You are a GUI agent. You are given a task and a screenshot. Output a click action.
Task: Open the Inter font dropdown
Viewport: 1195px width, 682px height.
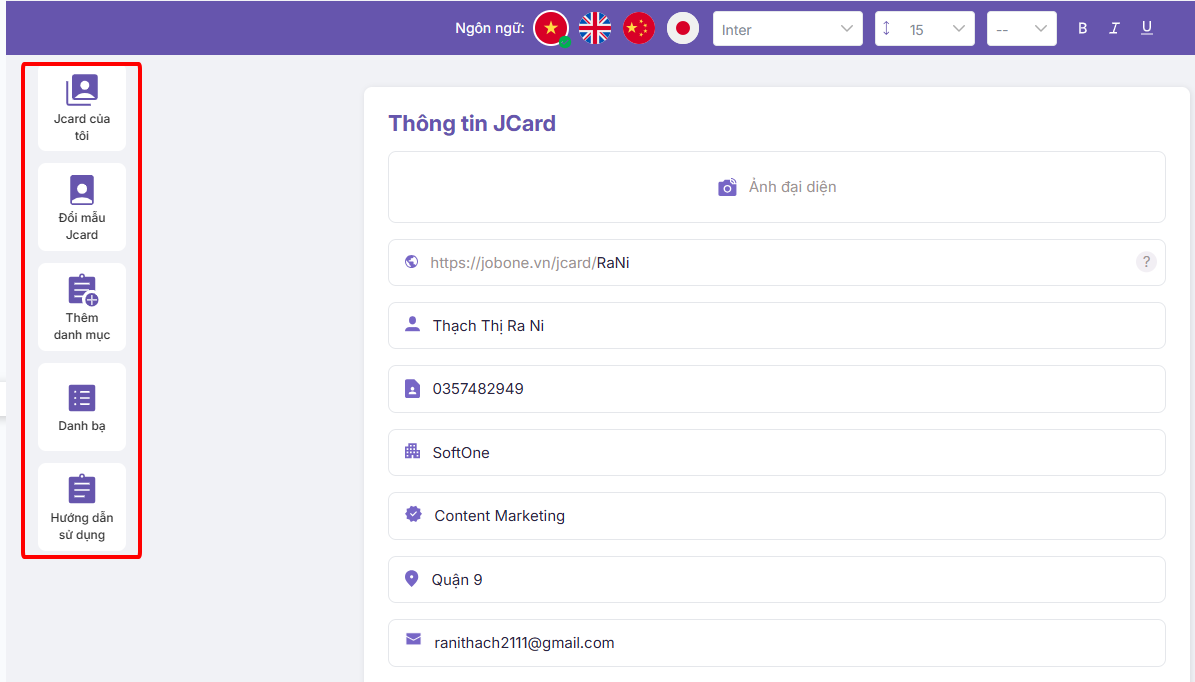point(787,29)
